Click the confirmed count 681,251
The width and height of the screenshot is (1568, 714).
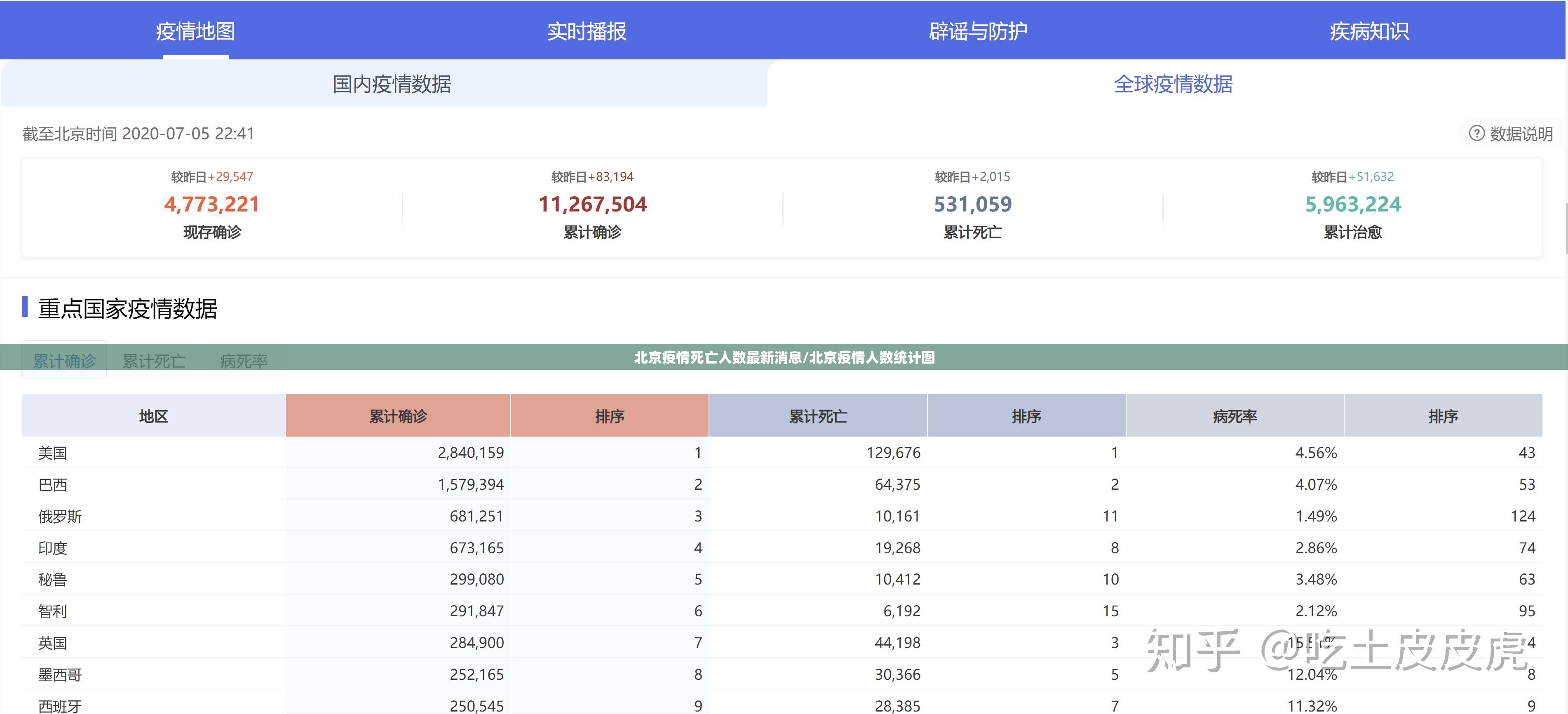(x=477, y=516)
